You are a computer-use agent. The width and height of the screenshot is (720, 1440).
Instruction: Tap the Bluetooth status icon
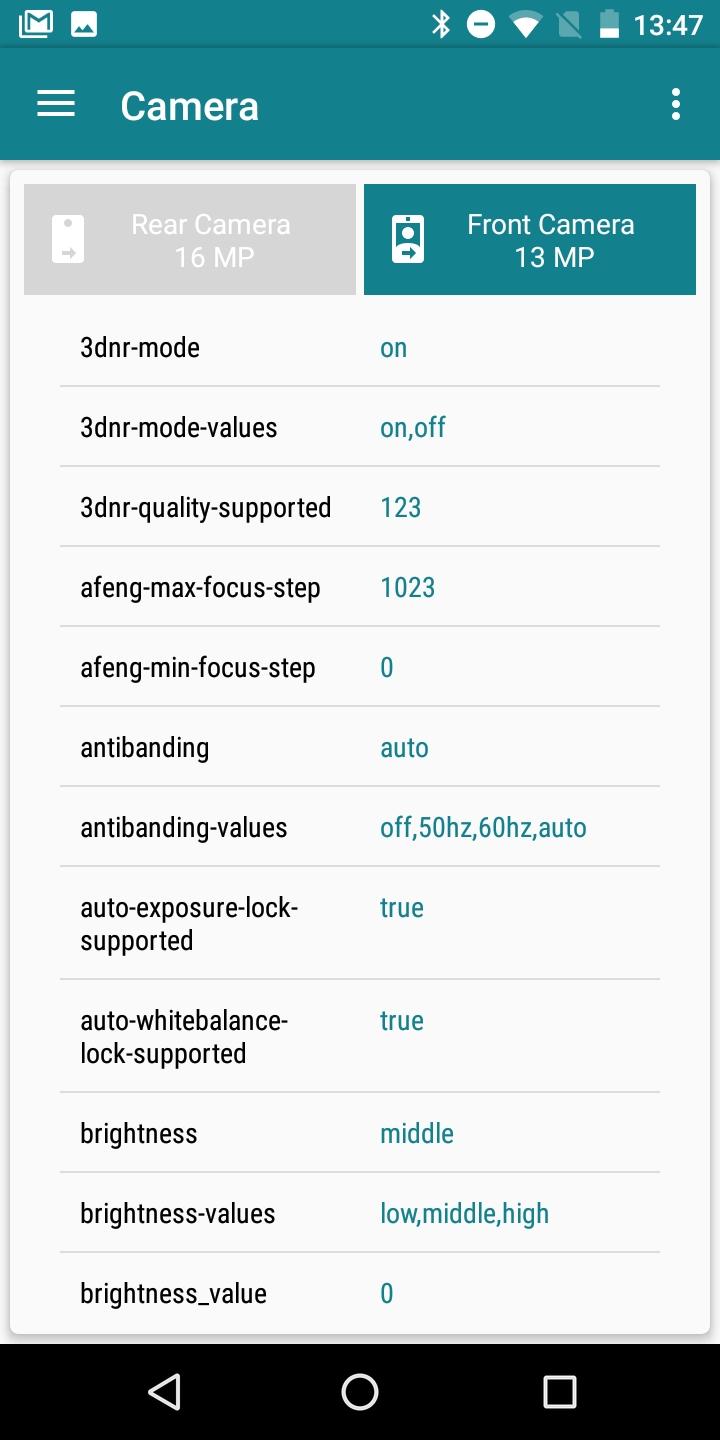[x=441, y=24]
